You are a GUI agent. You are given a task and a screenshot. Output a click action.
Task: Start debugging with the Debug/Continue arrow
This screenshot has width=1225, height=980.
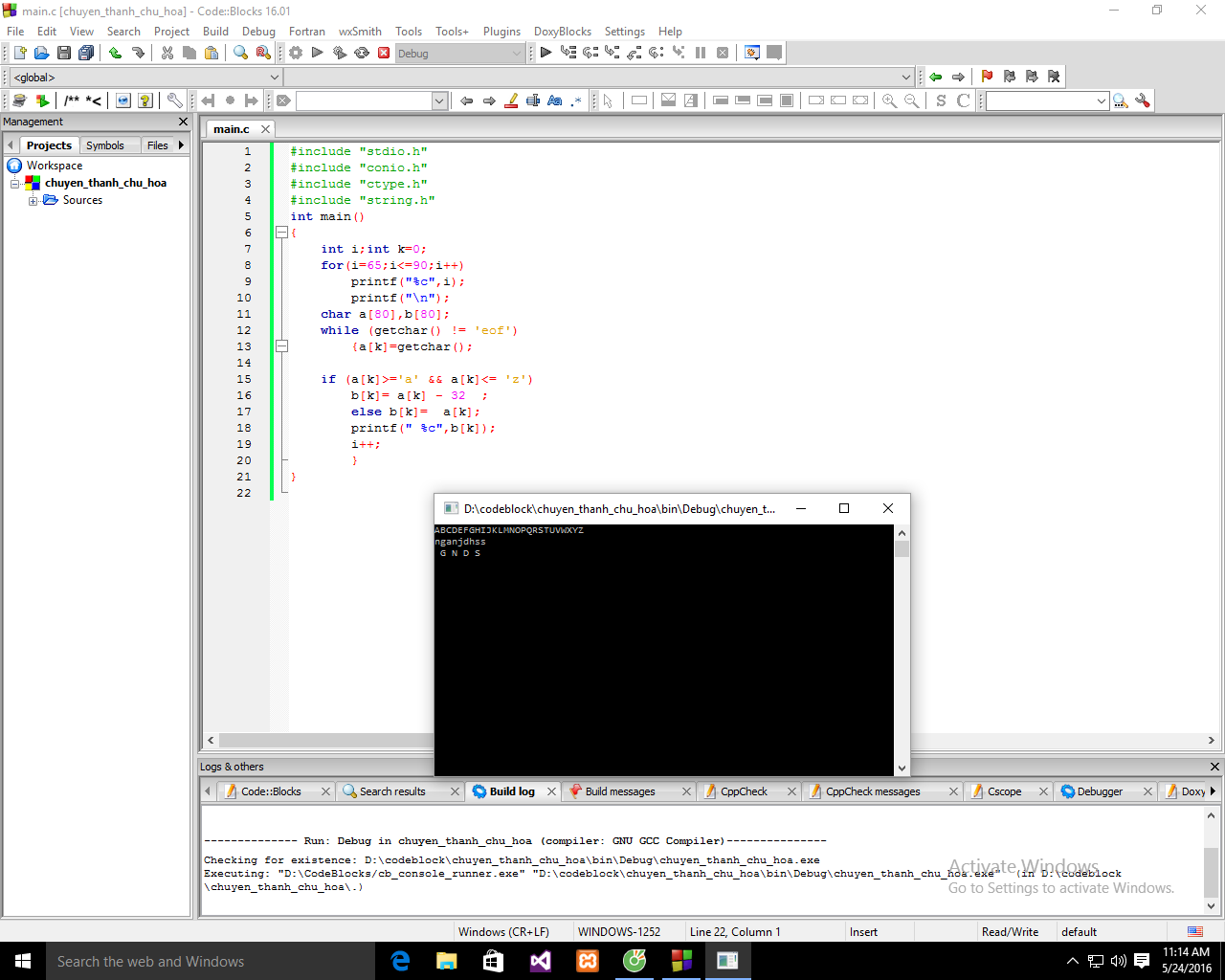click(546, 54)
